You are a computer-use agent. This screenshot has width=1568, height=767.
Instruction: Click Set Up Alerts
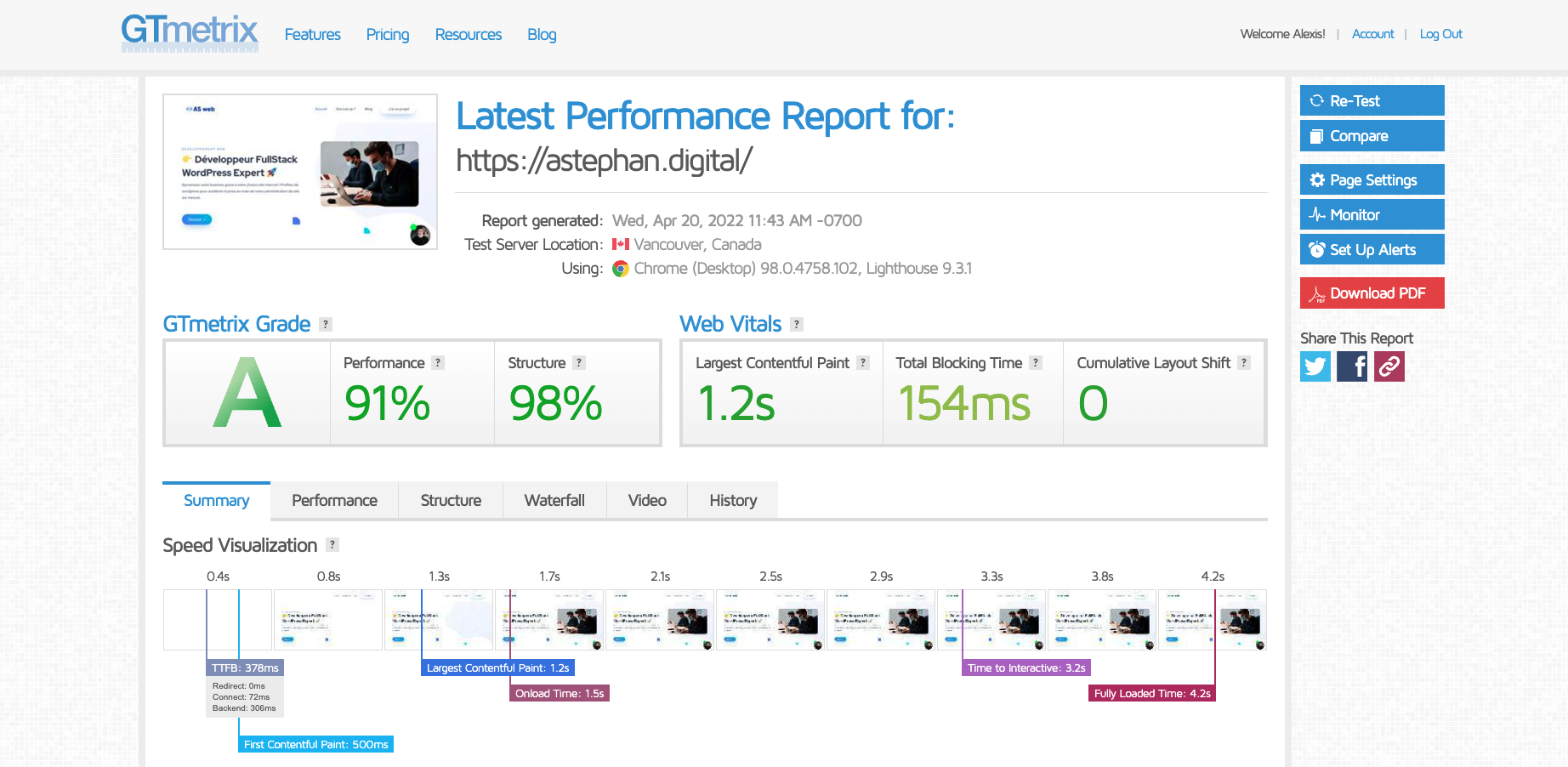click(x=1372, y=249)
